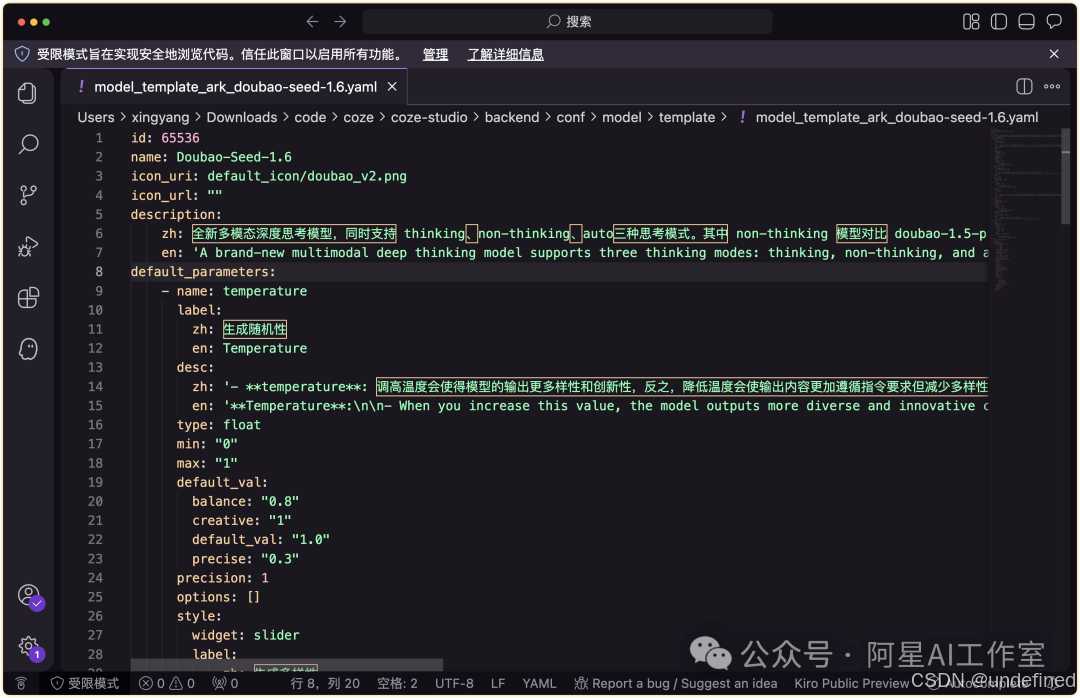Screen dimensions: 1080x698
Task: Open the Search view icon
Action: [28, 144]
